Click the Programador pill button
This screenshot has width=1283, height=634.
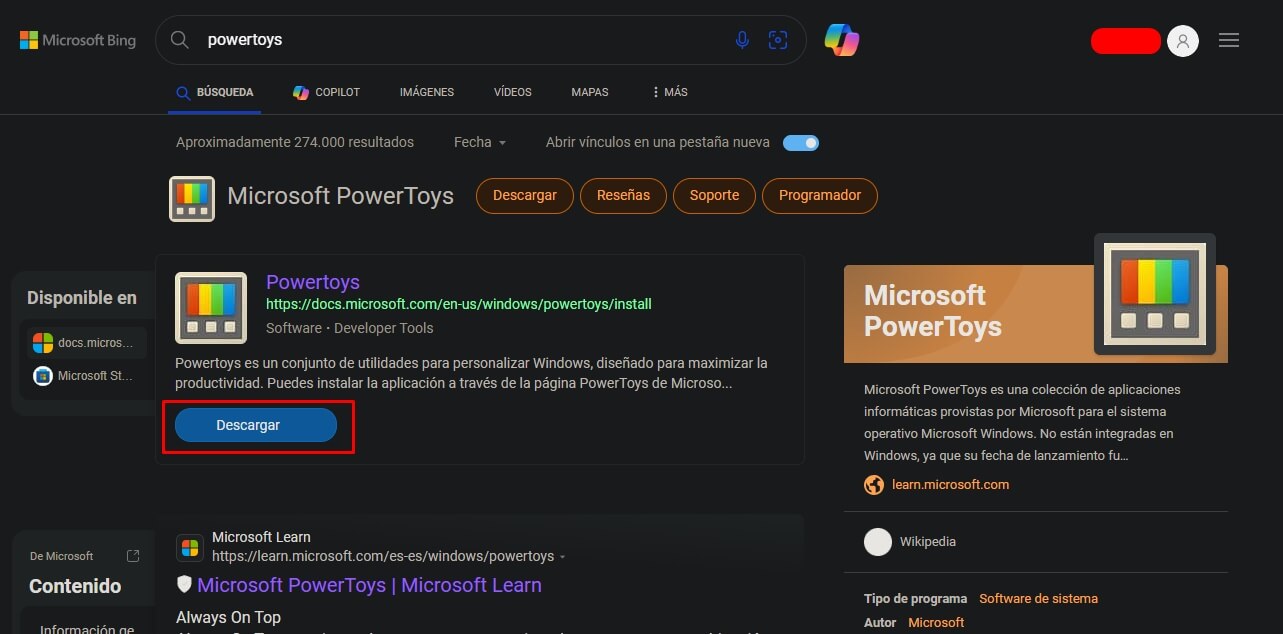coord(820,195)
